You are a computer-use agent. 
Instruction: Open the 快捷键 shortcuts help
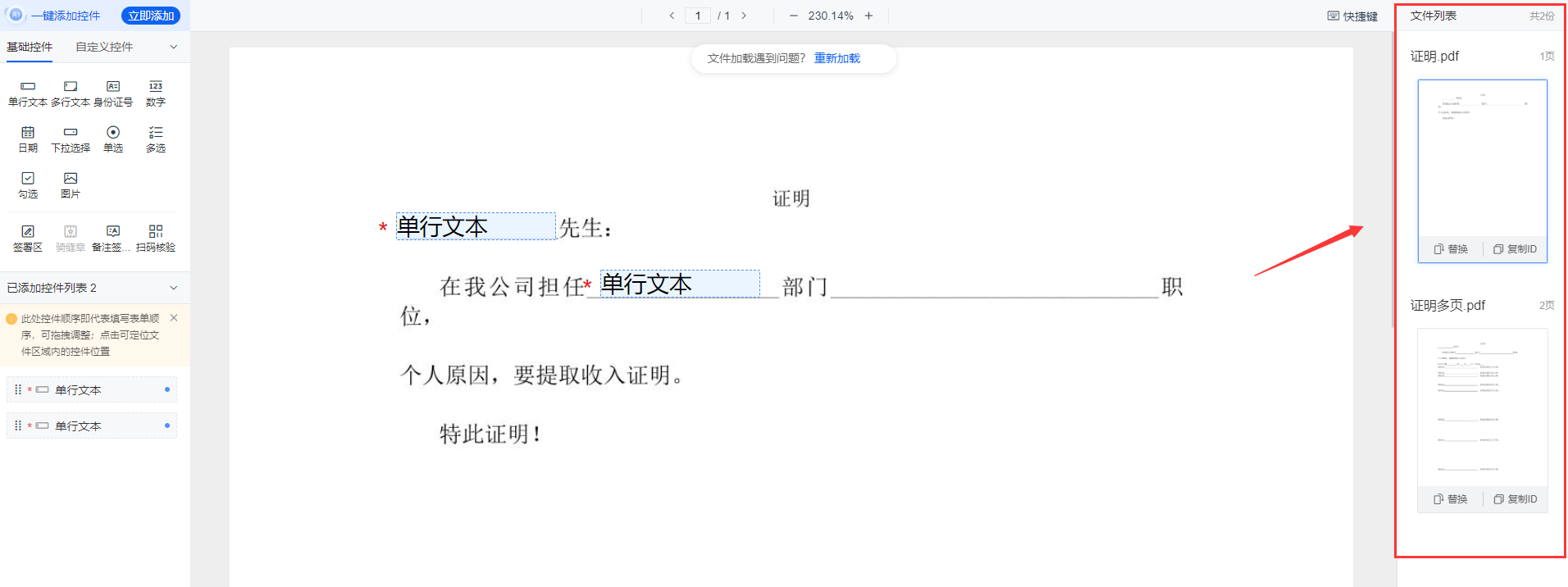[1353, 16]
